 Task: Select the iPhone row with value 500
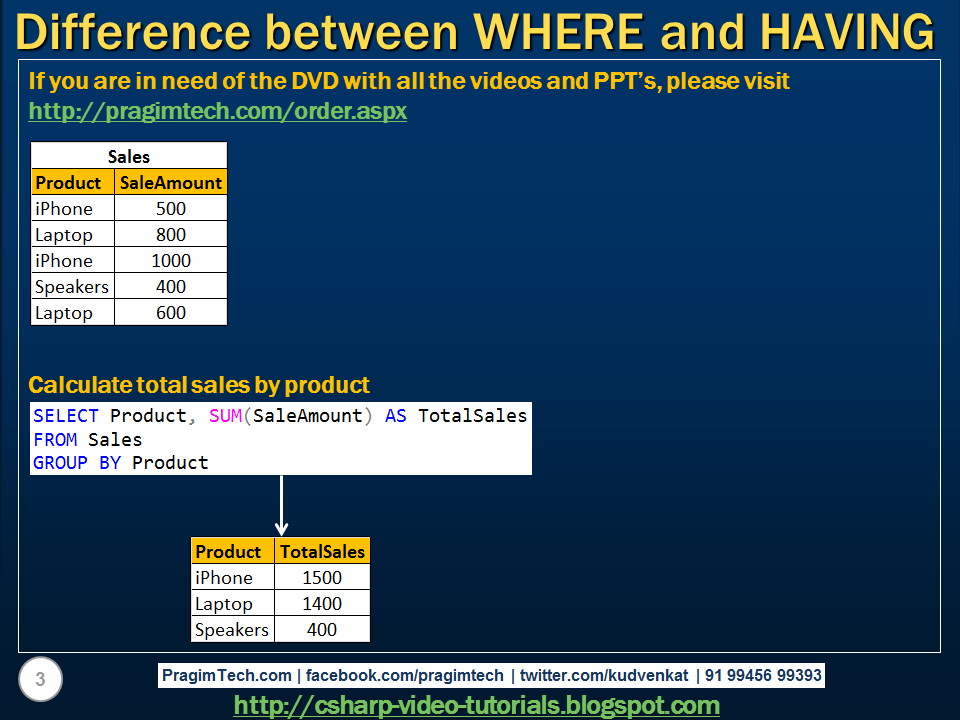click(128, 208)
